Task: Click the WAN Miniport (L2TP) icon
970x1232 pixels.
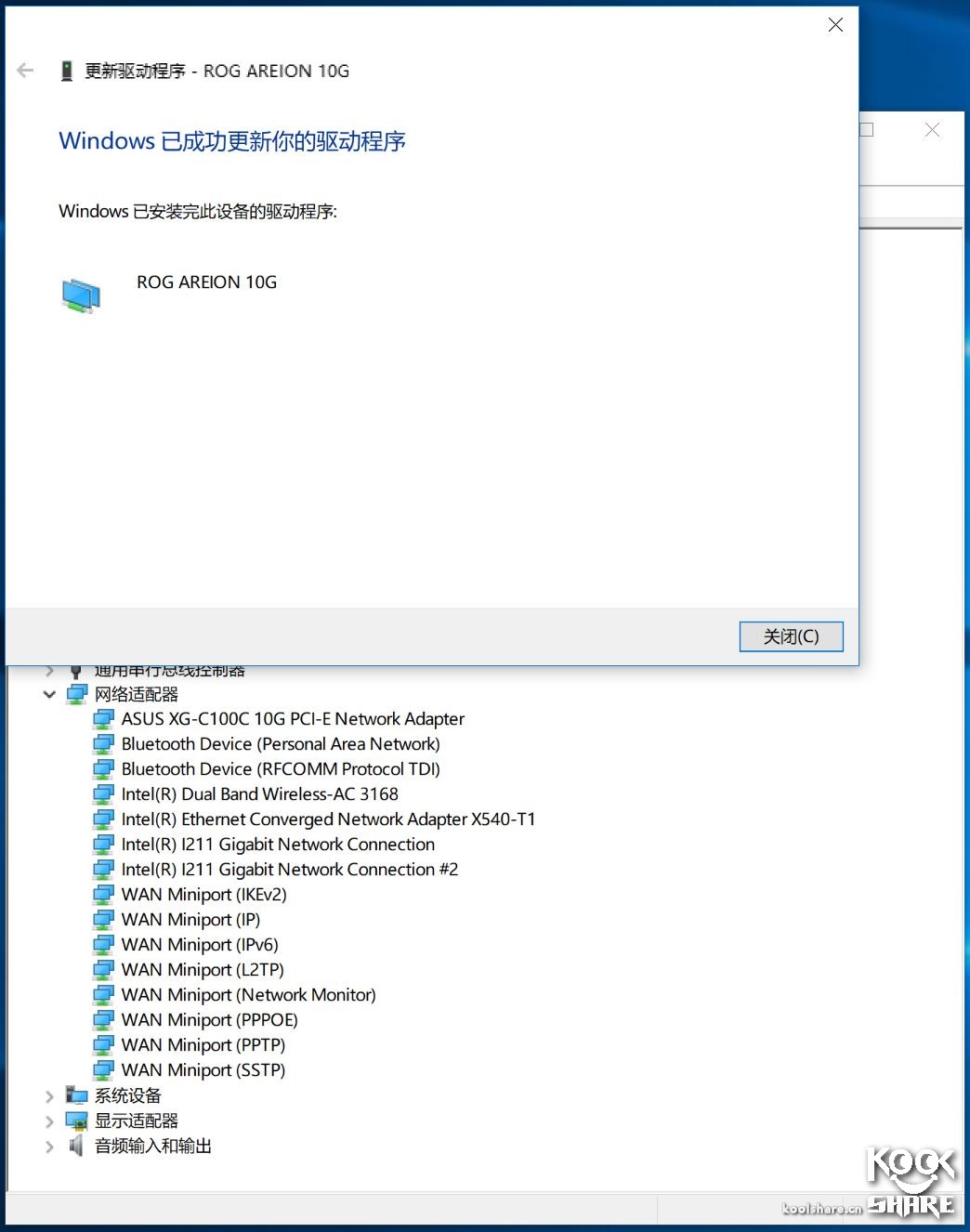Action: (104, 970)
